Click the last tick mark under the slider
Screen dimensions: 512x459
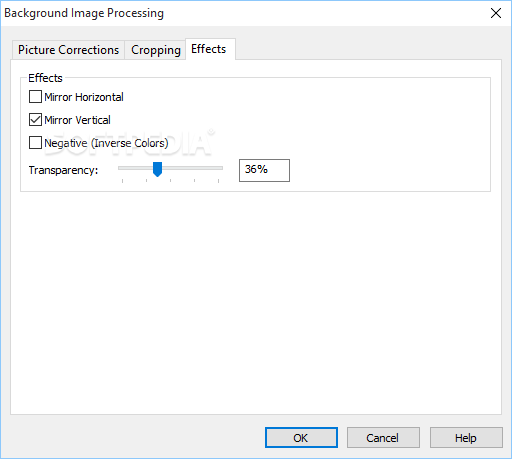click(x=218, y=181)
